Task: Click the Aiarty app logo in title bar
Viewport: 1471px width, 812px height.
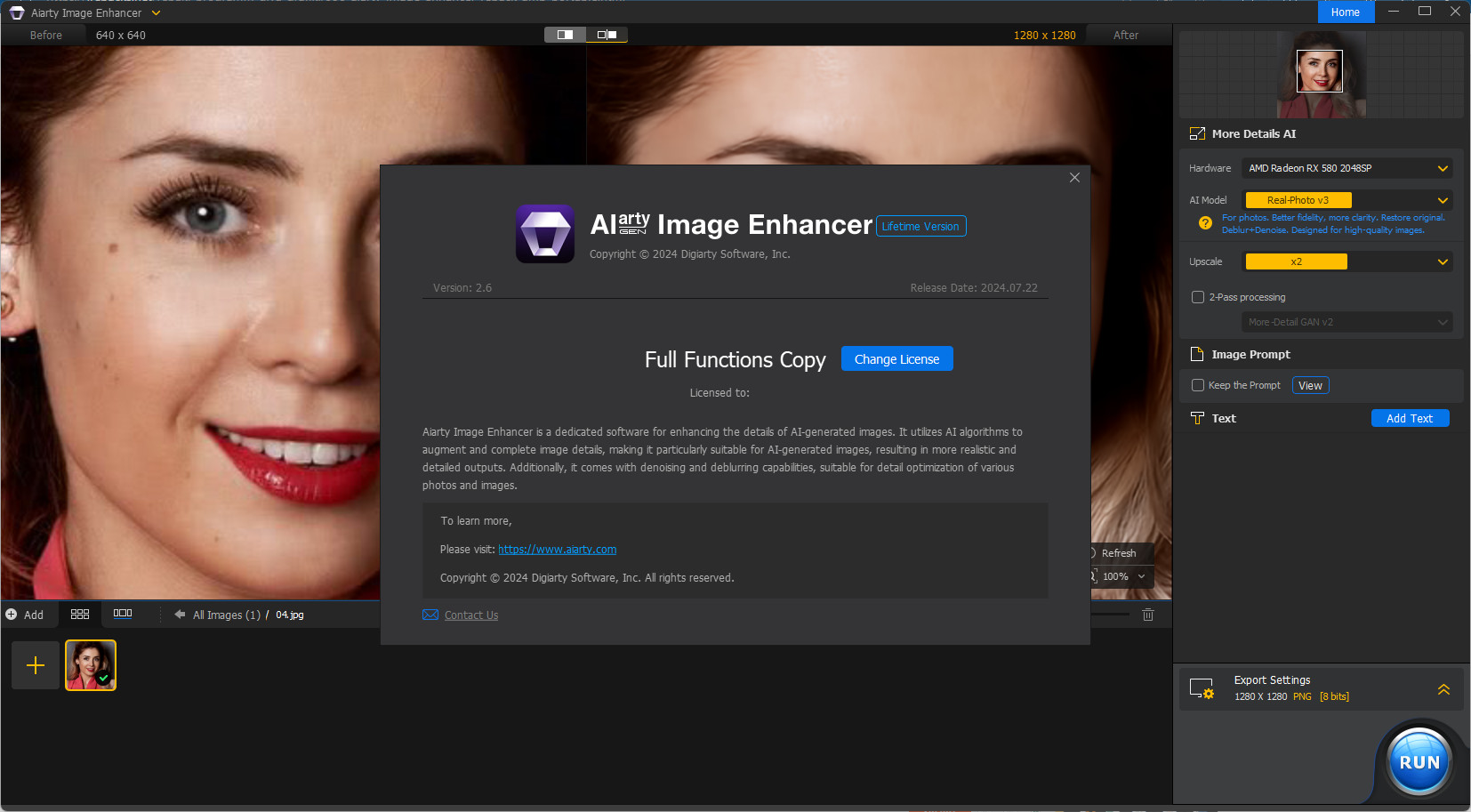Action: (17, 12)
